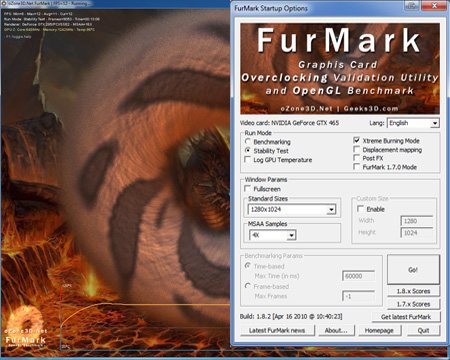450x360 pixels.
Task: Focus the custom Height field
Action: click(417, 233)
